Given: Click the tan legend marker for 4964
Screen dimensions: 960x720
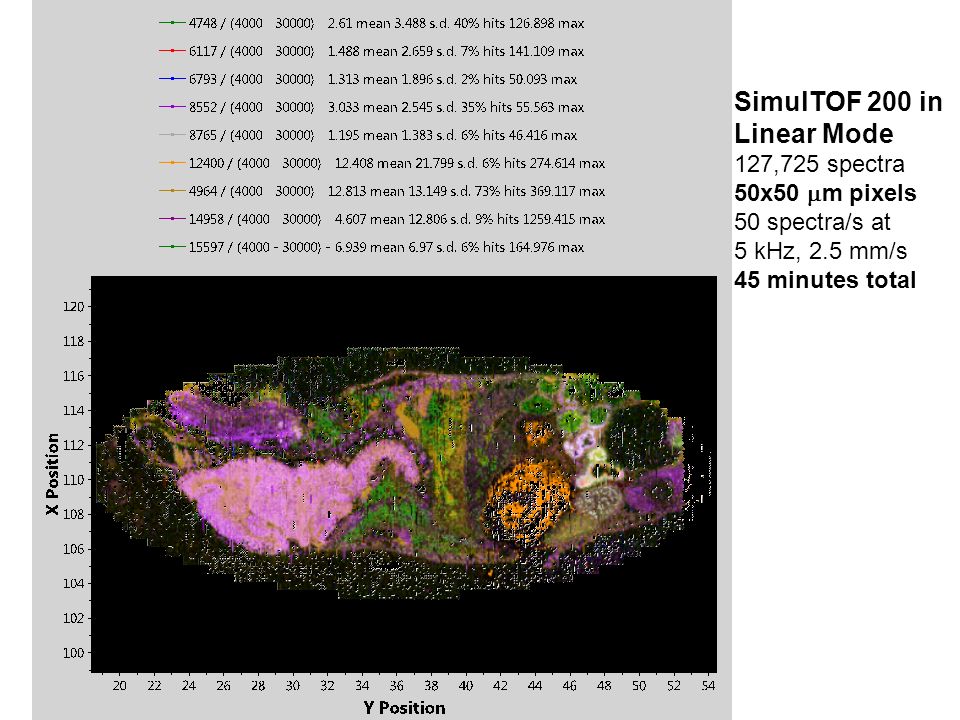Looking at the screenshot, I should 172,191.
